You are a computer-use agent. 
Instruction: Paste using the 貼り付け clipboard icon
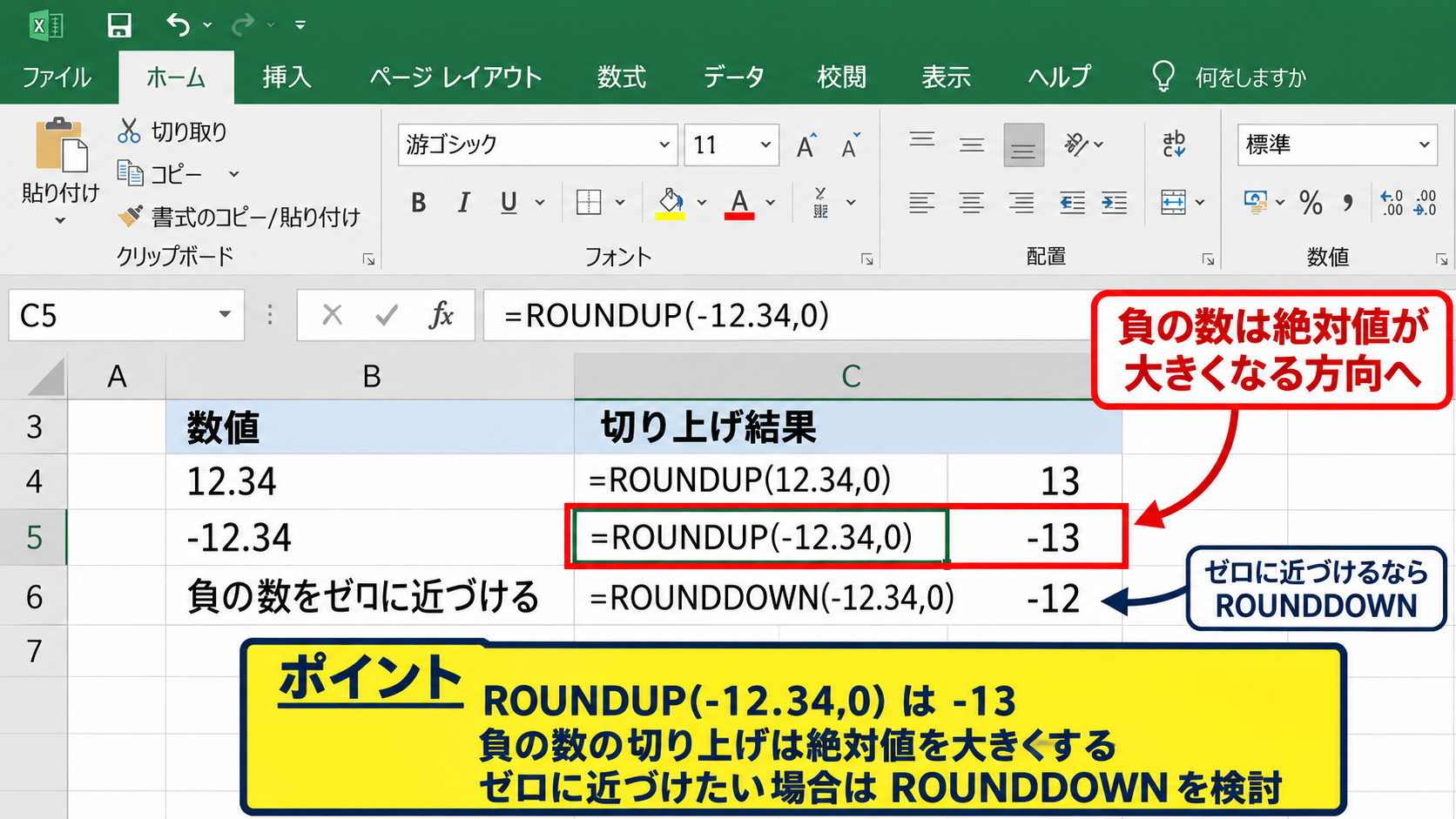pyautogui.click(x=61, y=145)
